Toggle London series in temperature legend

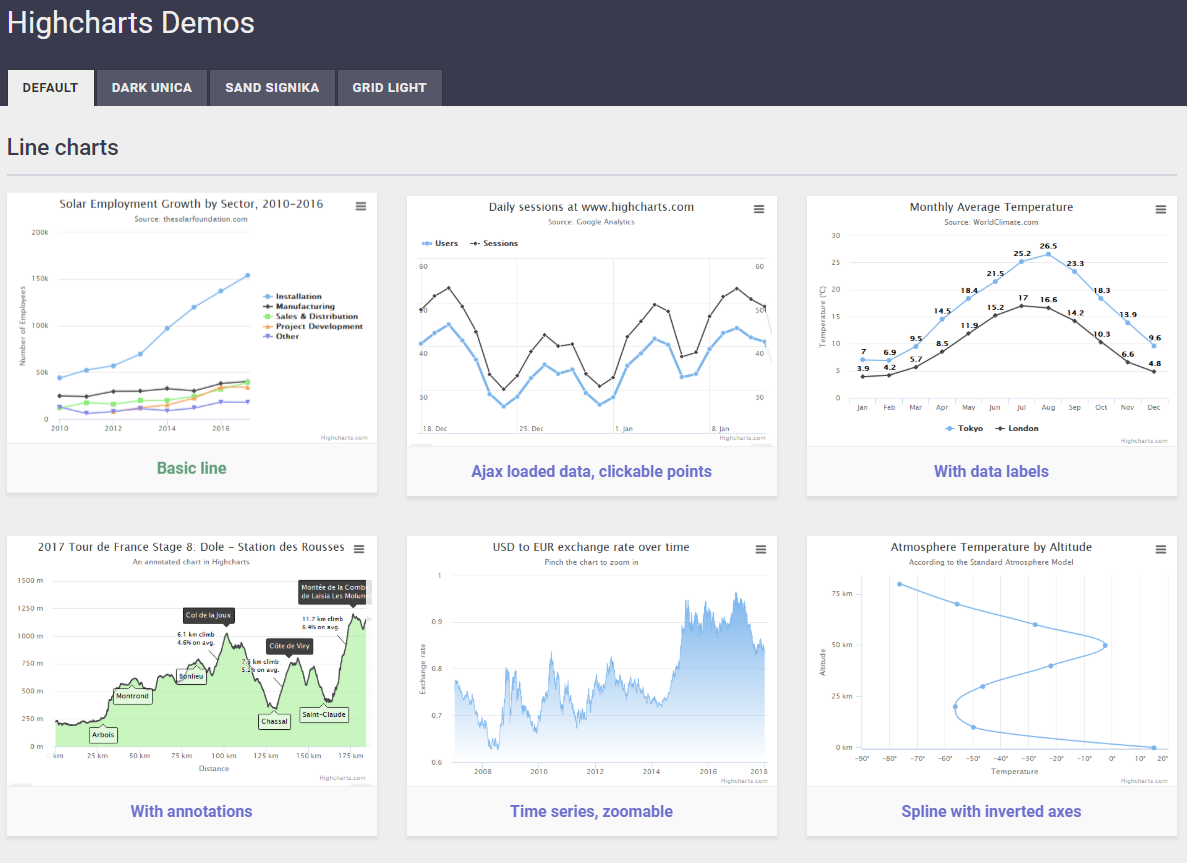[1017, 428]
